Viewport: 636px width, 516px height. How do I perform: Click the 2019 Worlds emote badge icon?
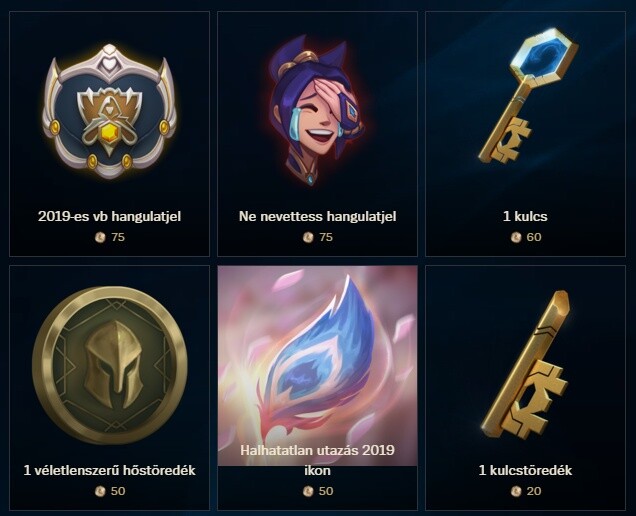(x=110, y=112)
